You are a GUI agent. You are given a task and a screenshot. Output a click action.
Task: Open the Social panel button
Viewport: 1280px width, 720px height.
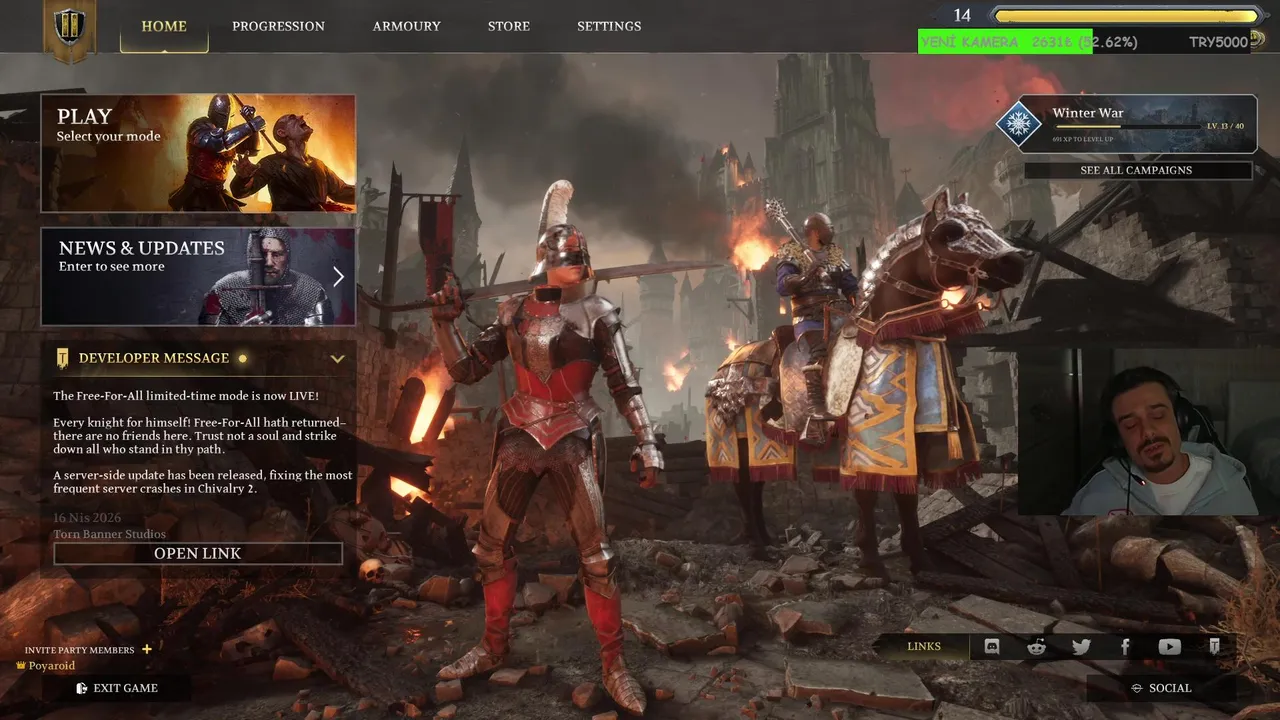1161,688
